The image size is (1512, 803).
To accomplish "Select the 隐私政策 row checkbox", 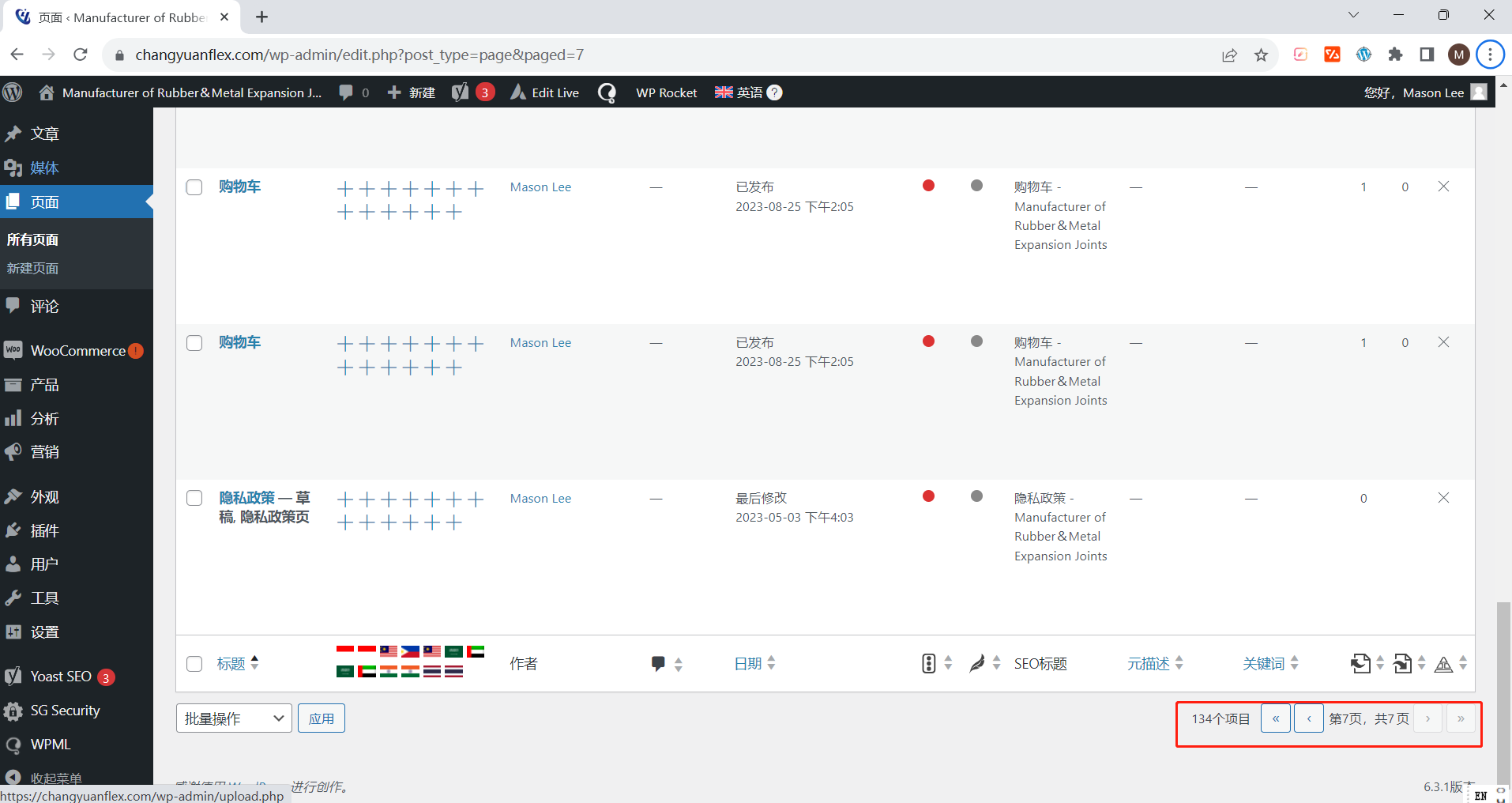I will click(x=194, y=498).
